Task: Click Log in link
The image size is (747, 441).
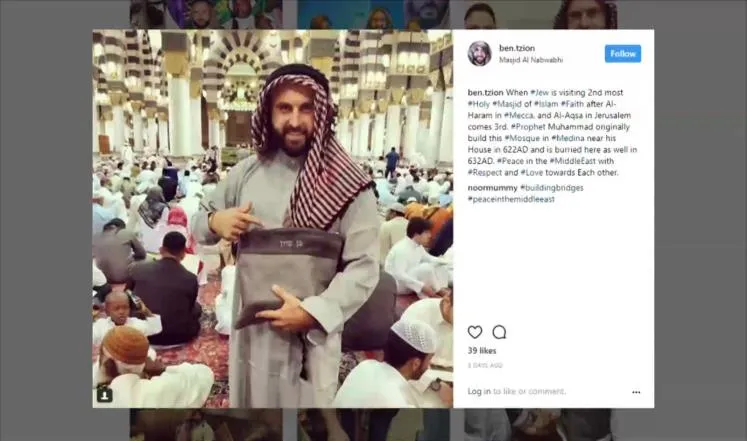Action: tap(479, 391)
